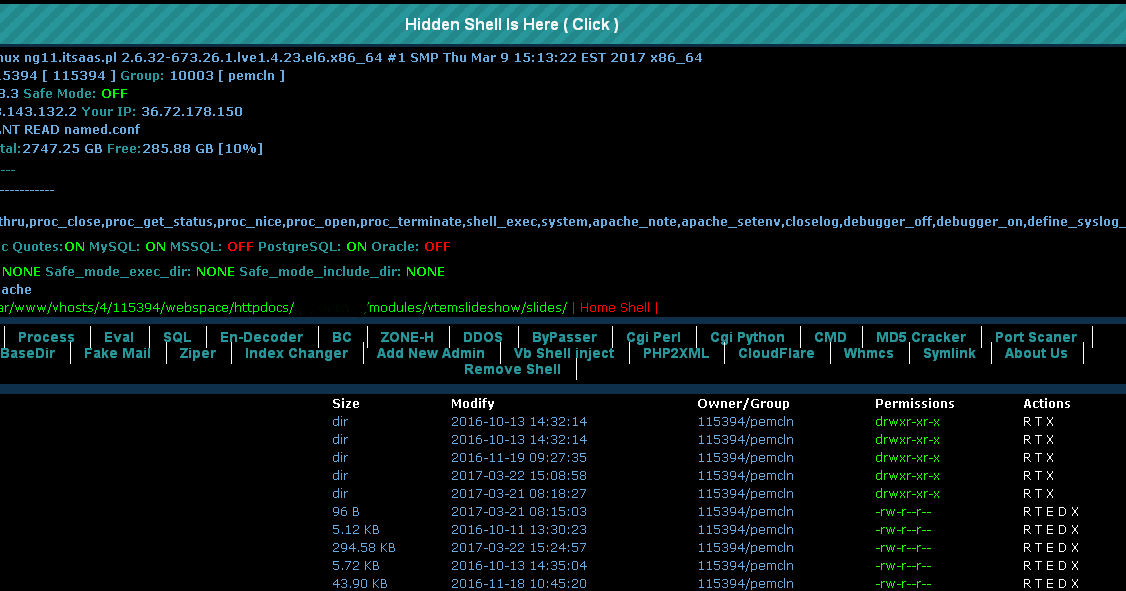Open the CMD console

coord(830,337)
